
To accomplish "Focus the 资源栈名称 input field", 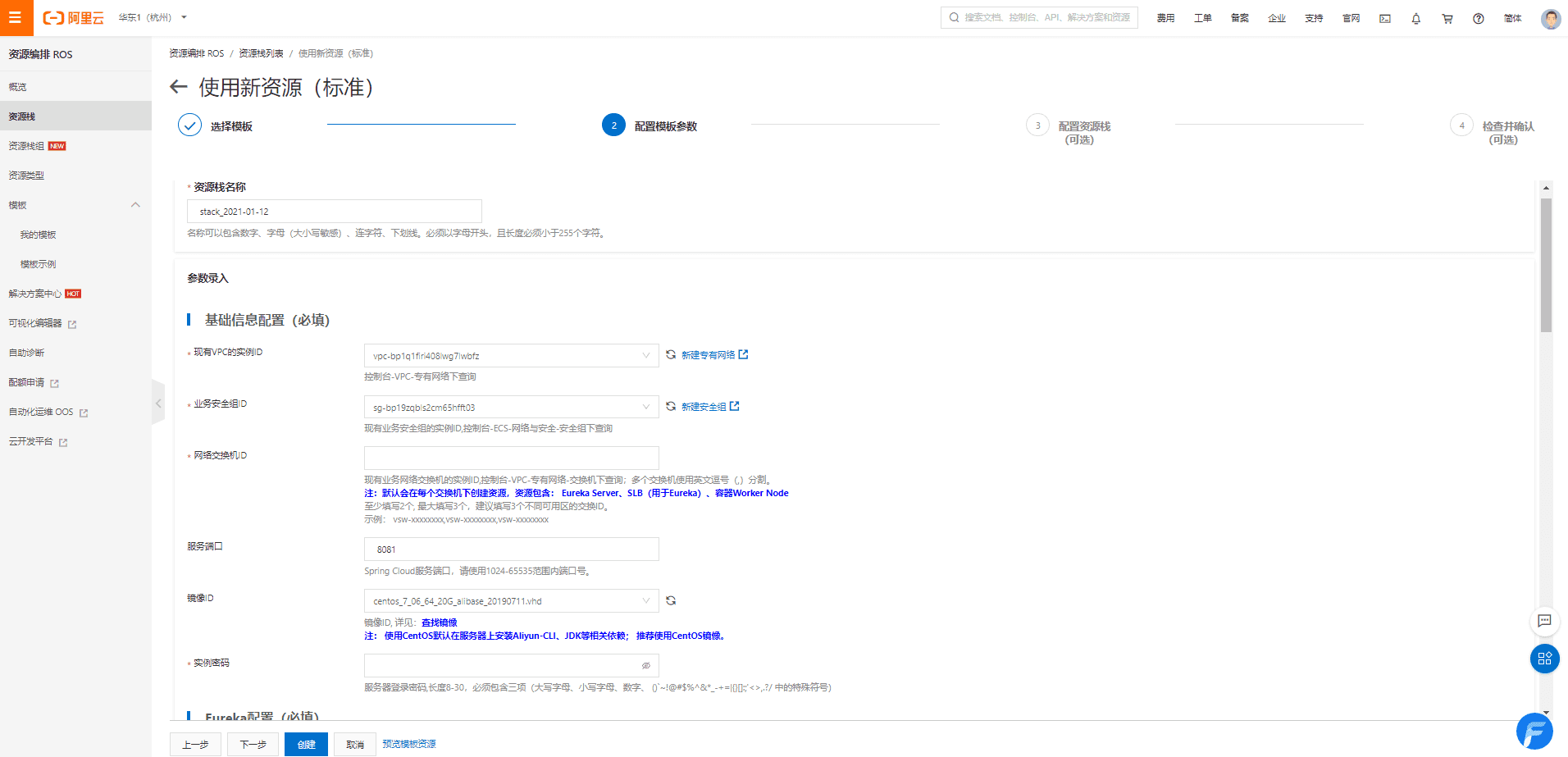I will [x=335, y=212].
